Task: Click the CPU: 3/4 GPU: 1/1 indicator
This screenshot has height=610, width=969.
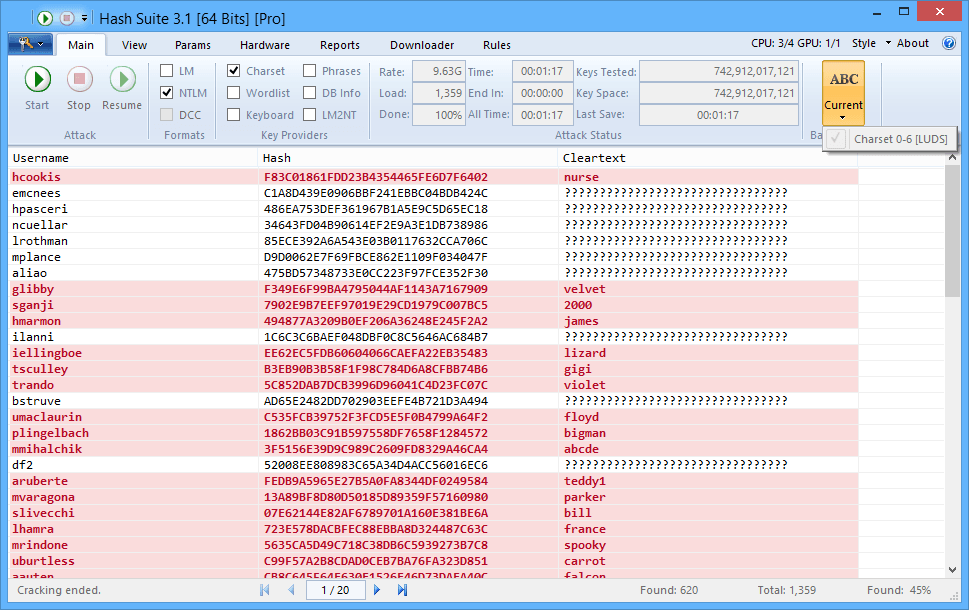Action: coord(795,43)
